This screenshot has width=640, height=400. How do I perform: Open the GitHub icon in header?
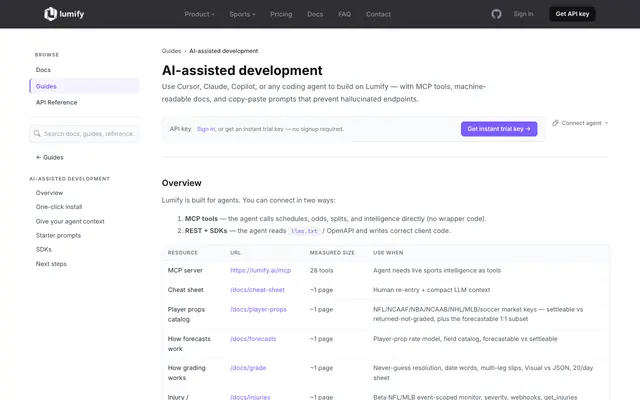(x=496, y=14)
